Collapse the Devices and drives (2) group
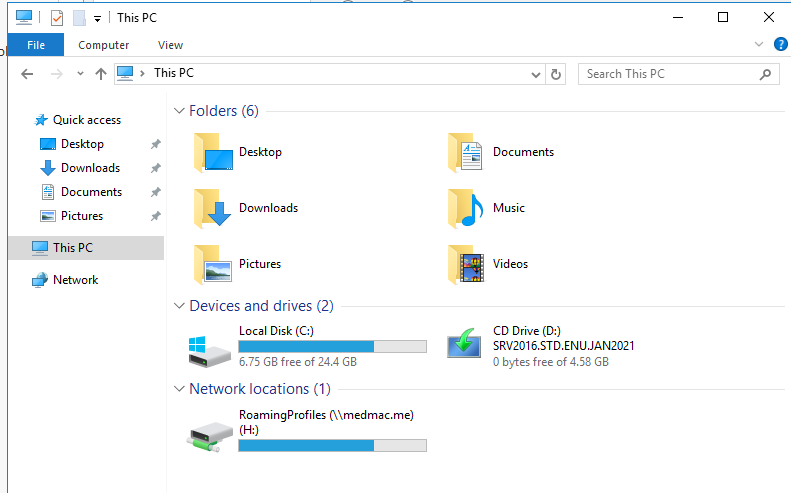 click(x=179, y=306)
